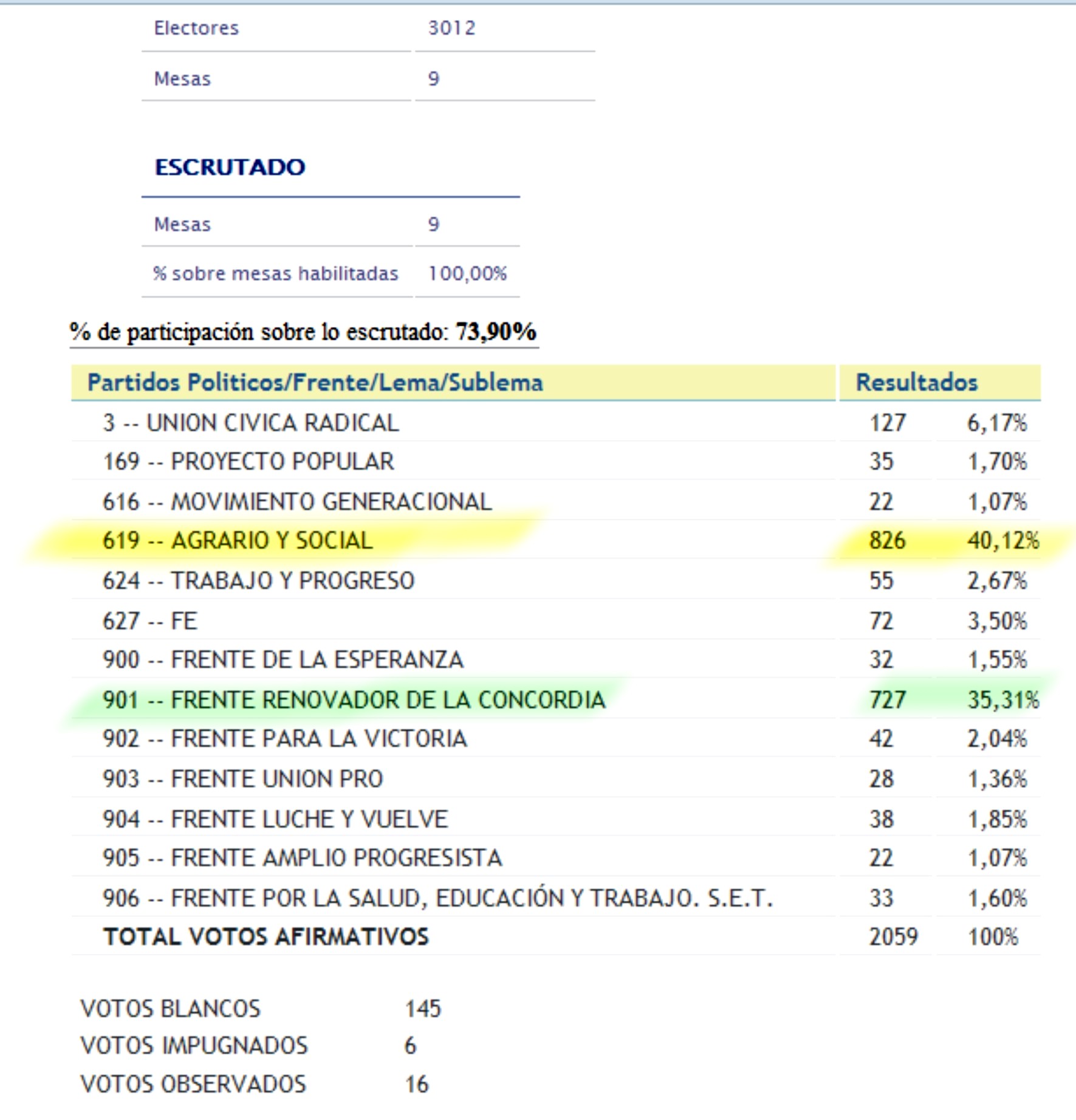Image resolution: width=1076 pixels, height=1120 pixels.
Task: Click the 826 votes result cell
Action: click(887, 540)
